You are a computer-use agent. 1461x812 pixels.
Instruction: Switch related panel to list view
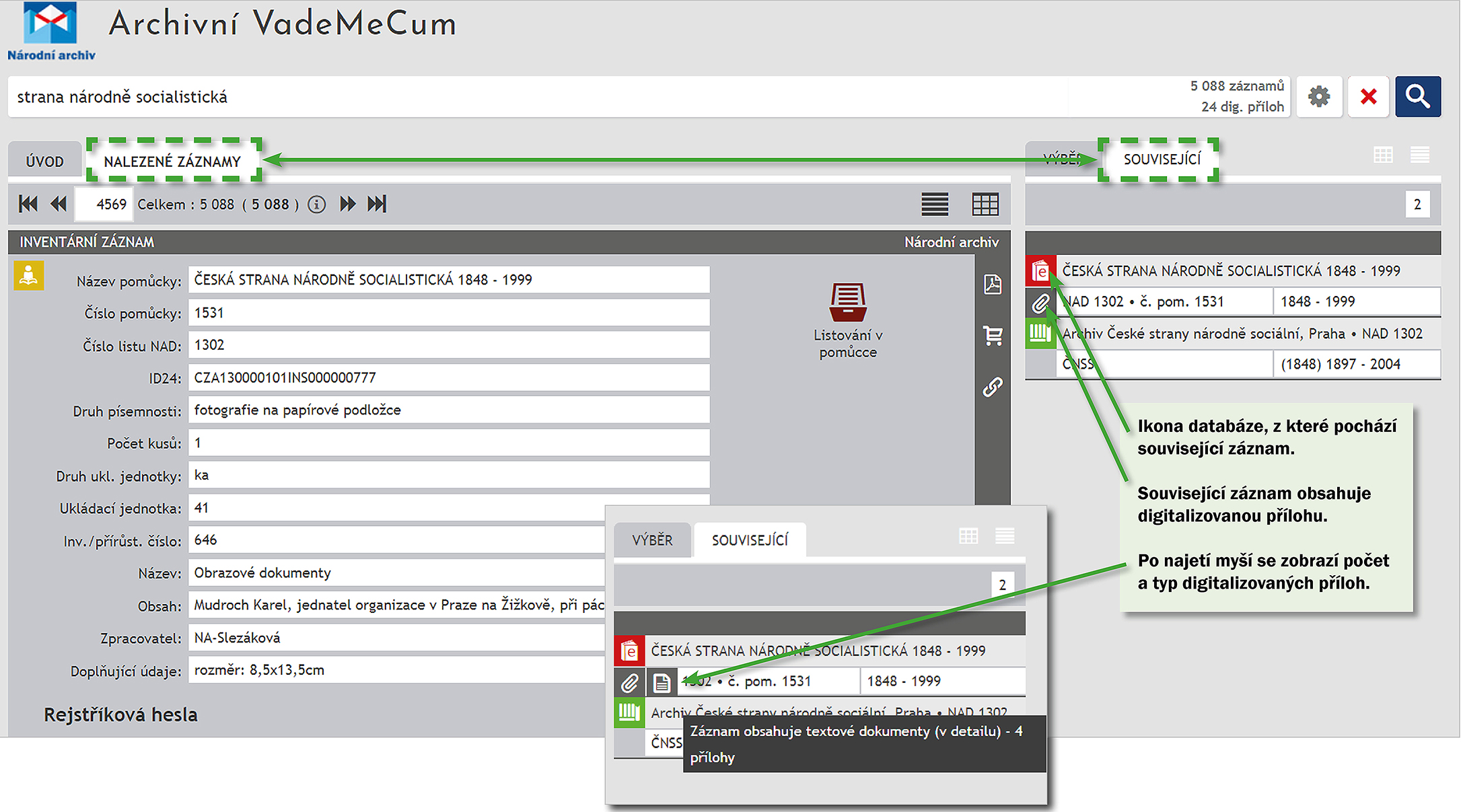click(x=1420, y=155)
